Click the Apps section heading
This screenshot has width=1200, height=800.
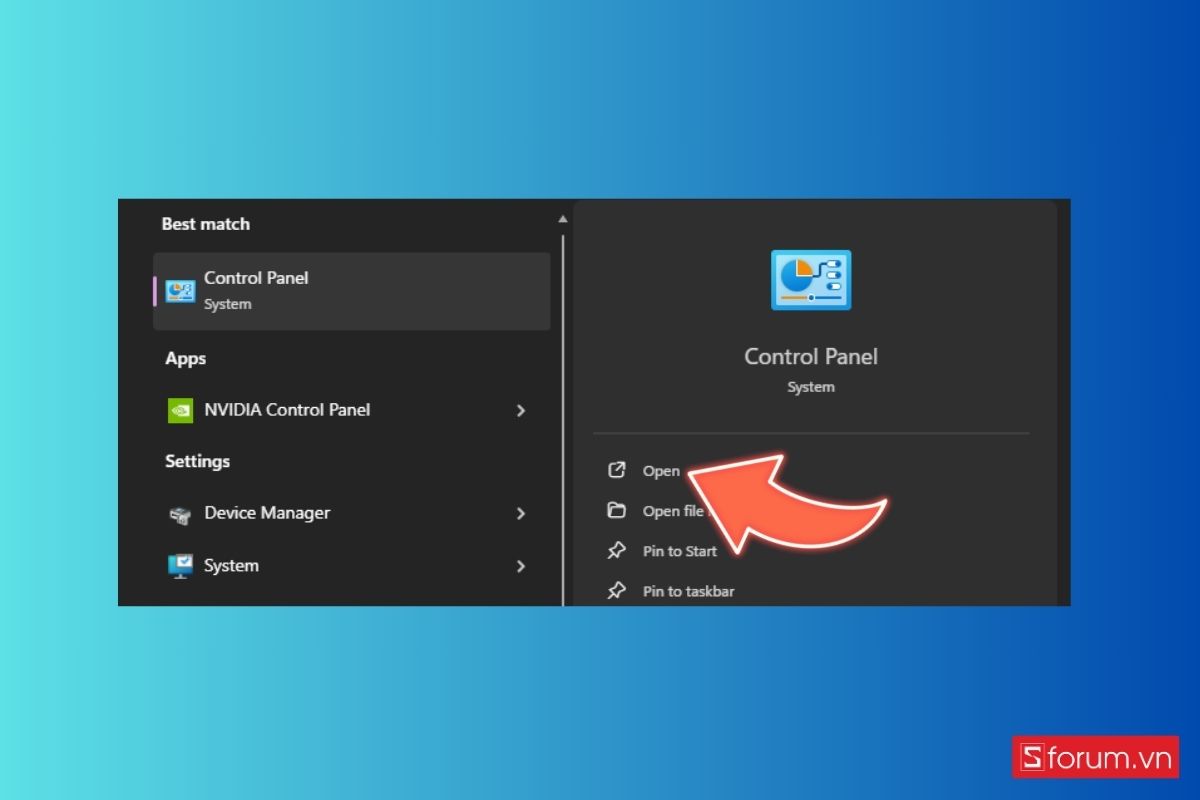(x=186, y=359)
